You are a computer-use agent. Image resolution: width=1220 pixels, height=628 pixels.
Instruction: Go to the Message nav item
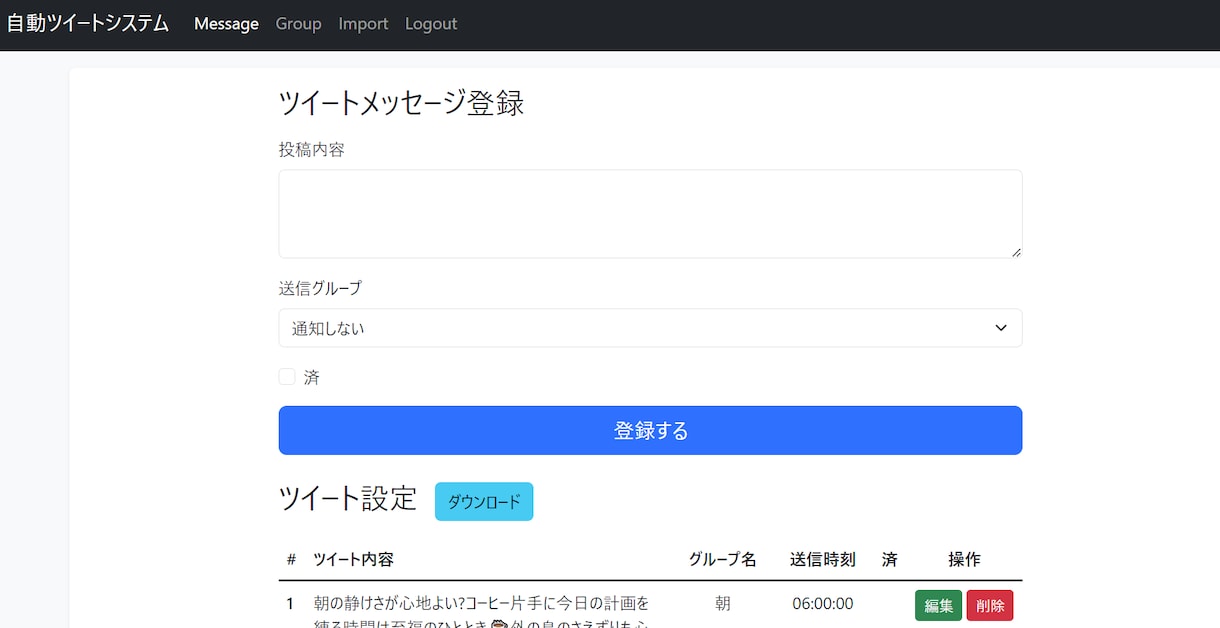pos(226,23)
